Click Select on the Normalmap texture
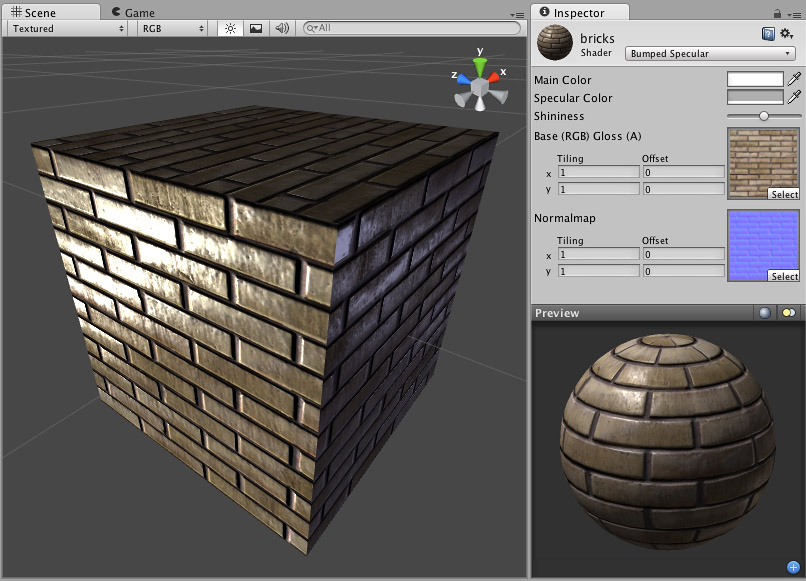The height and width of the screenshot is (581, 806). 785,277
